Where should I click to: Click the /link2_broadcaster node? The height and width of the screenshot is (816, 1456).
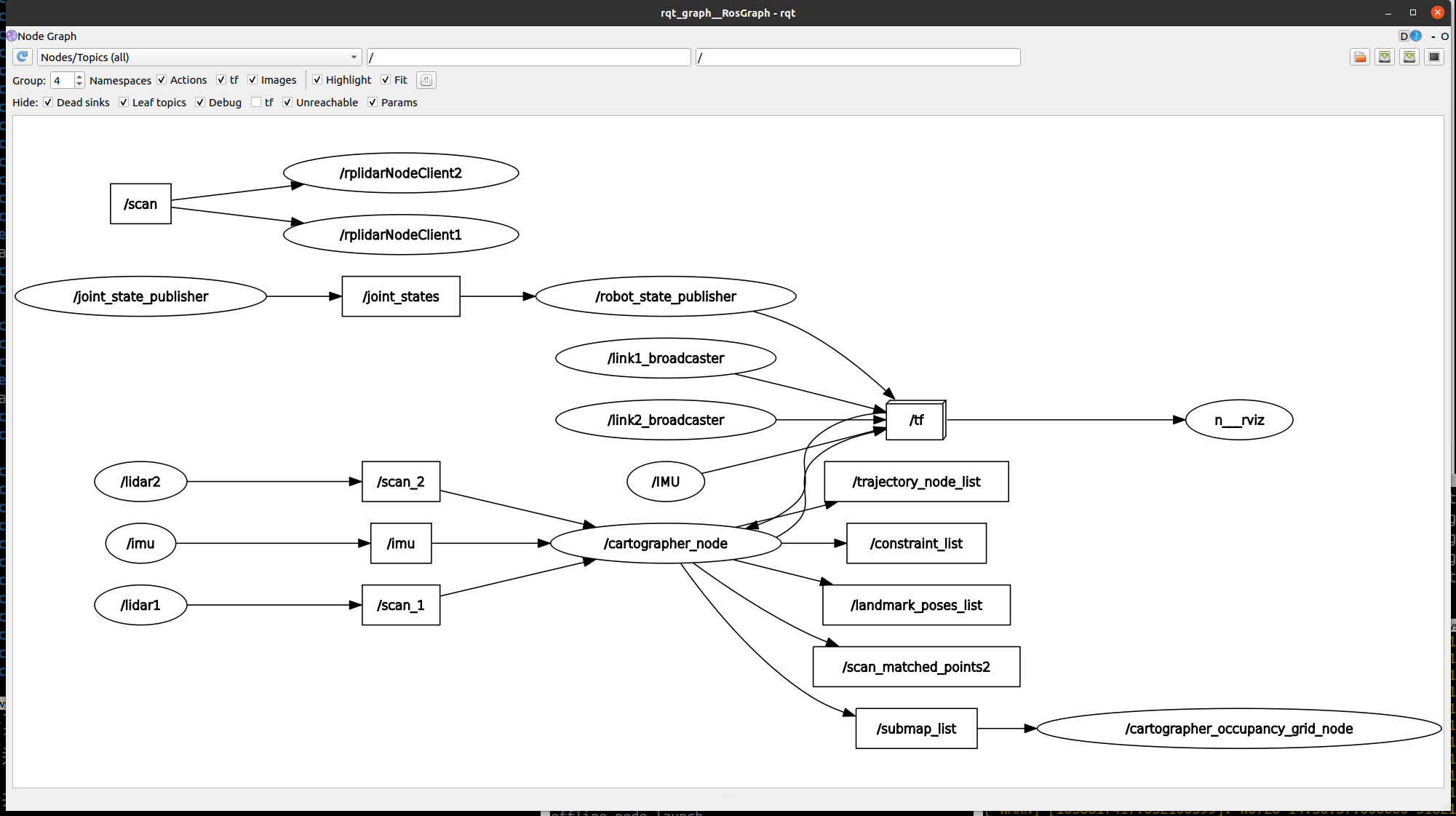point(666,420)
